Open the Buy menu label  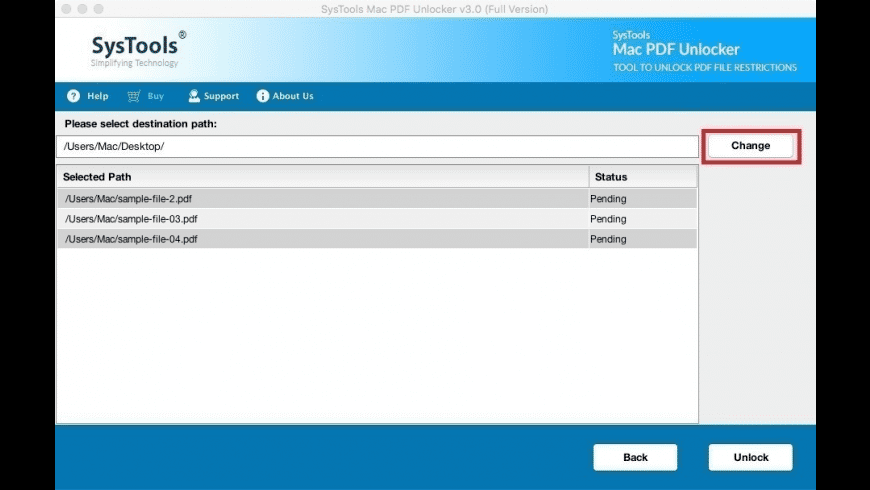155,96
